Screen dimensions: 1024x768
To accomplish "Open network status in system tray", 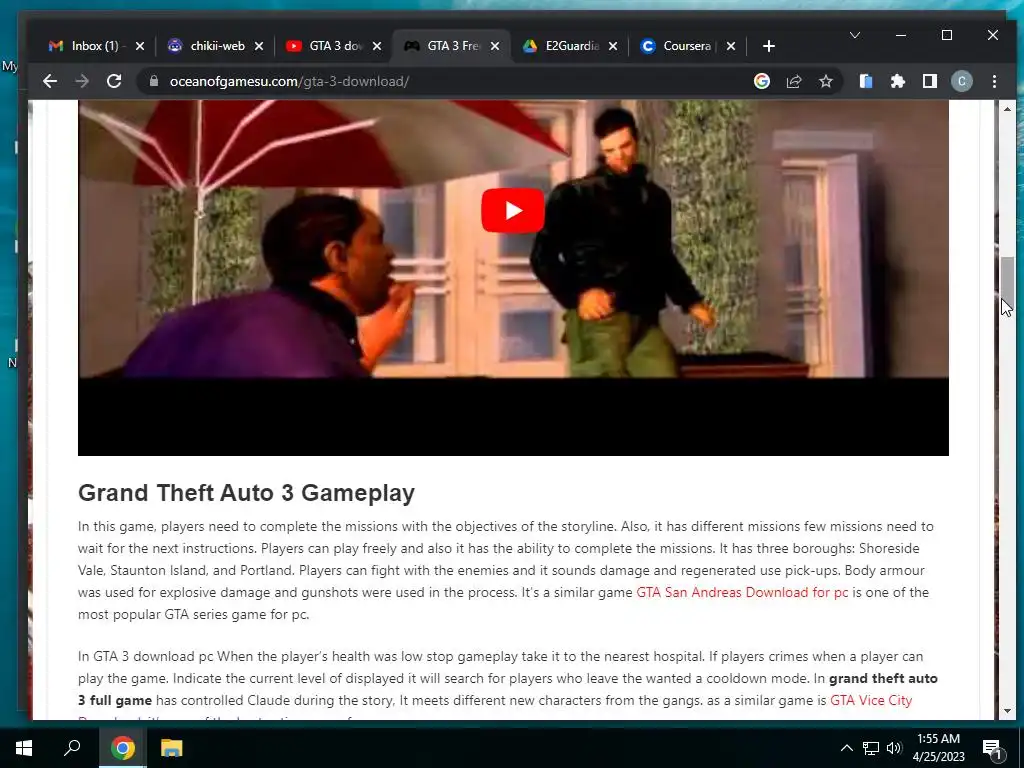I will 871,748.
